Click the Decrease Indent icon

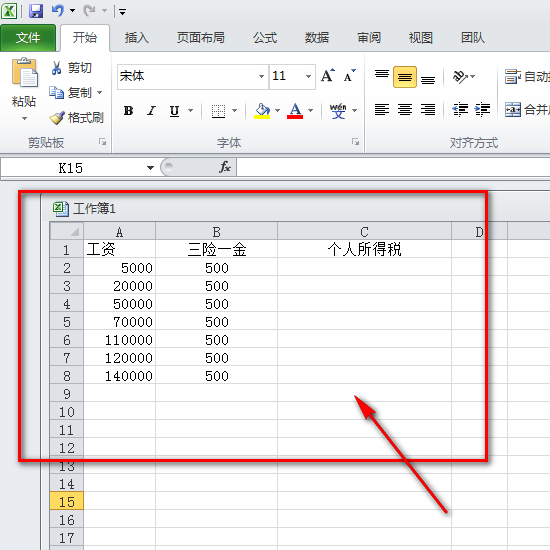coord(460,110)
